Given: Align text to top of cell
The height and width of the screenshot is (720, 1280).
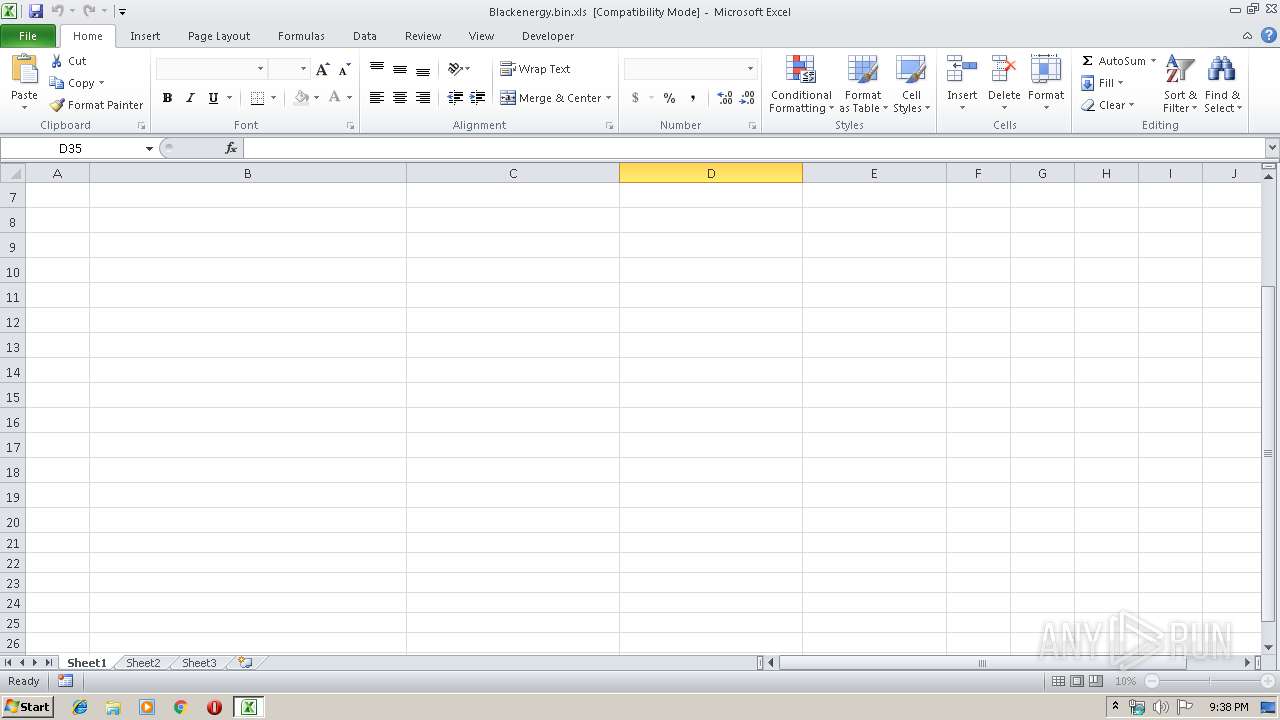Looking at the screenshot, I should (377, 69).
